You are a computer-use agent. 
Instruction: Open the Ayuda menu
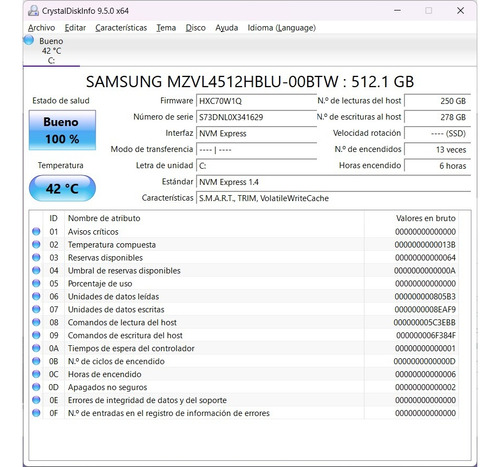coord(227,28)
